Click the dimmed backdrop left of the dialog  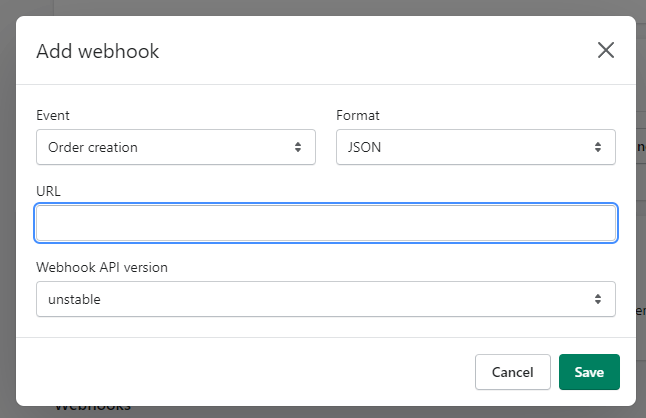pos(7,200)
